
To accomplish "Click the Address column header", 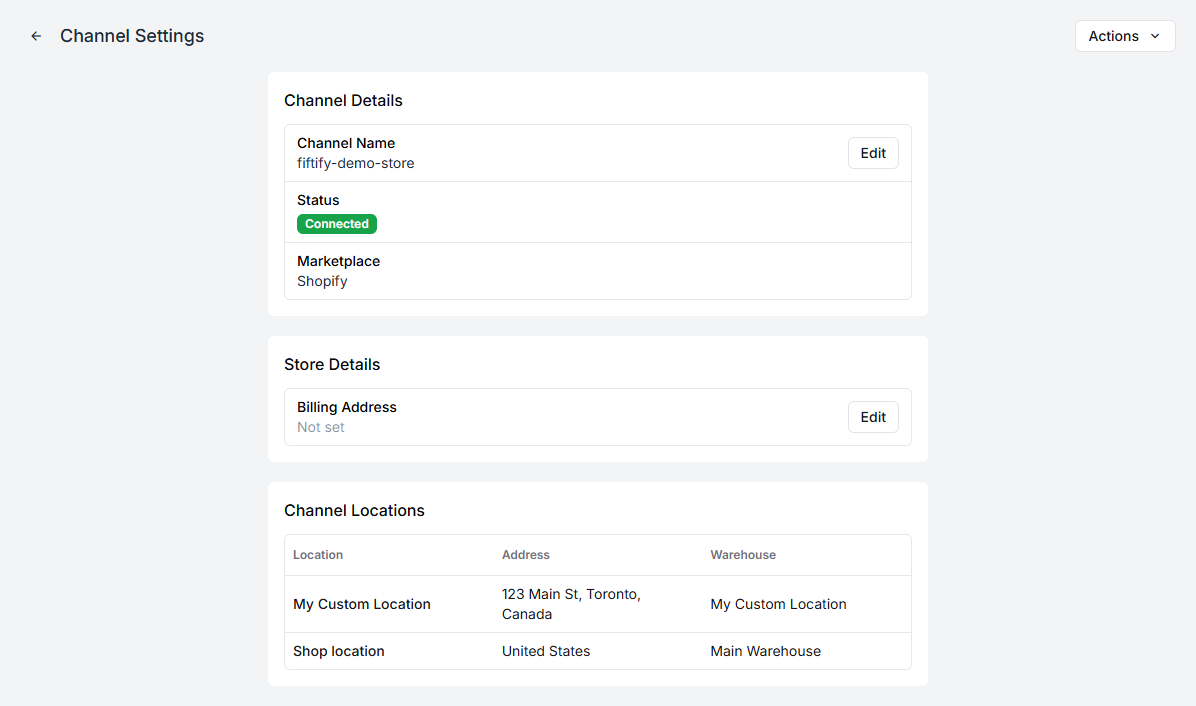I will pos(526,555).
